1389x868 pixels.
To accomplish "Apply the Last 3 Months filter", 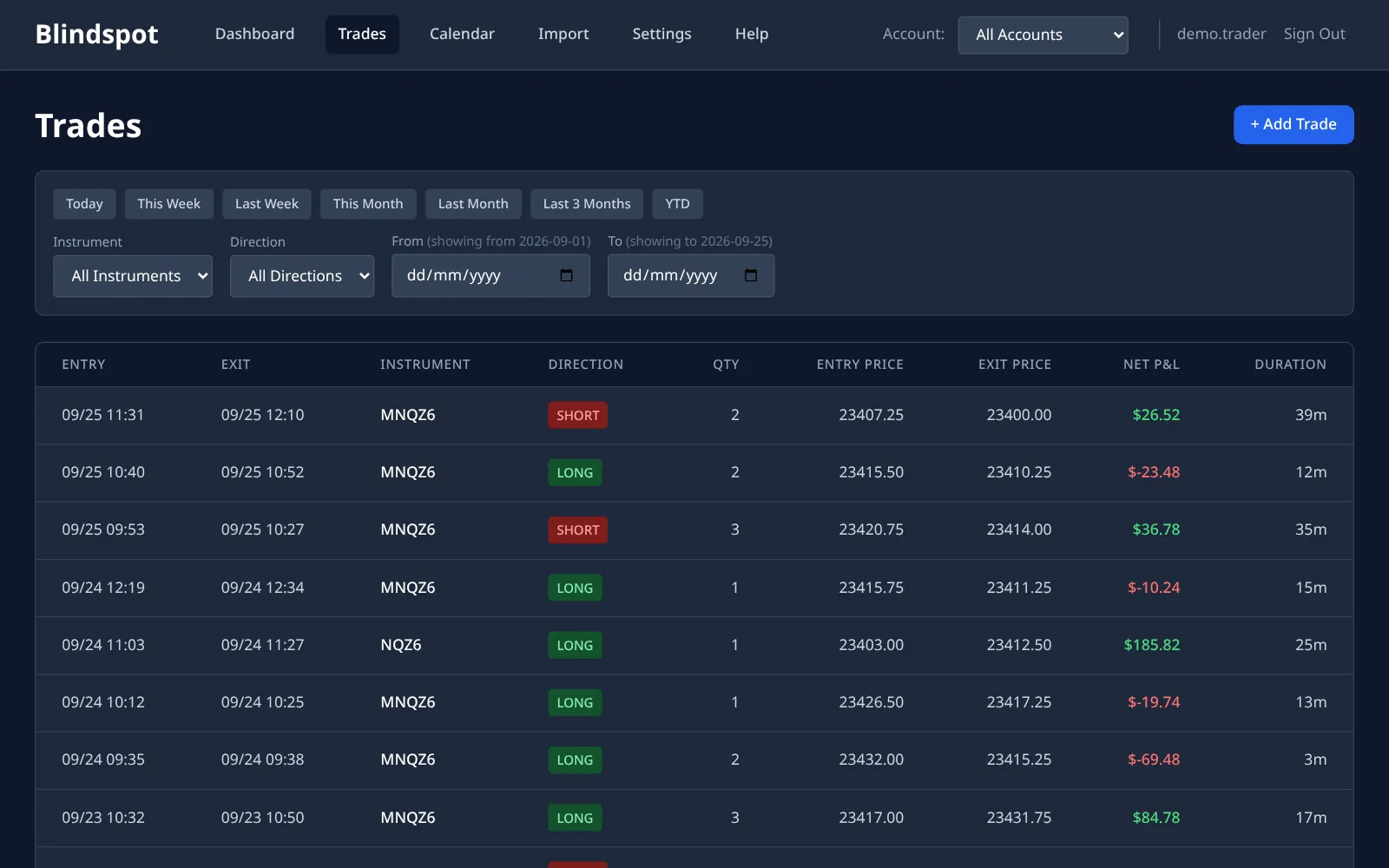I will point(587,204).
